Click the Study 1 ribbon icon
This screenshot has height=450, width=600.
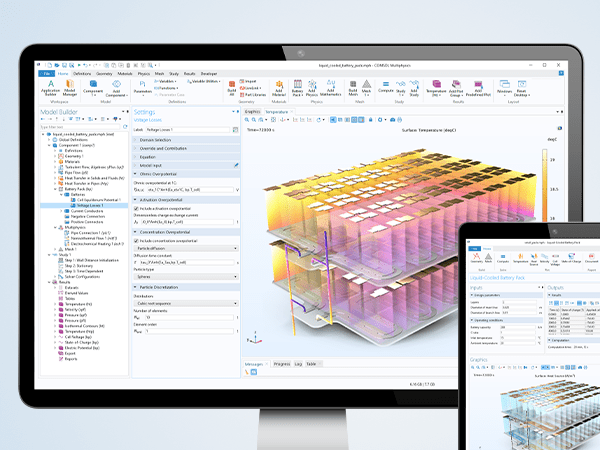pos(401,88)
